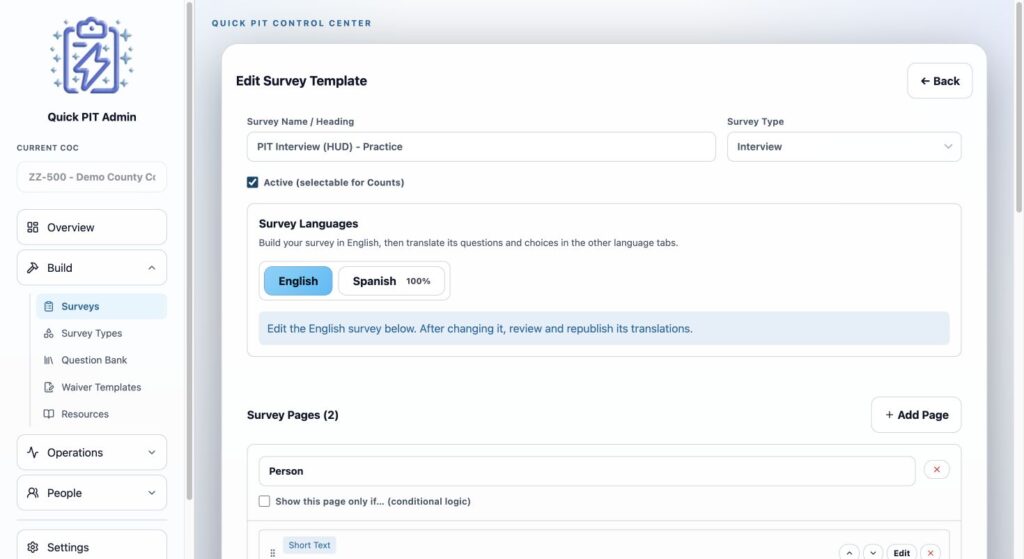This screenshot has height=559, width=1024.
Task: Click the Question Bank library icon
Action: click(48, 360)
